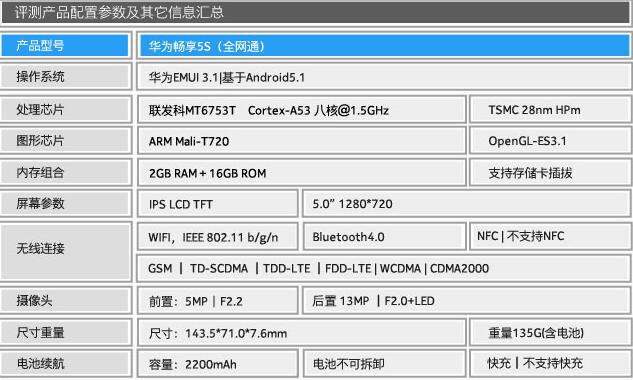633x380 pixels.
Task: Click '后置 13MP | F2.0+LED' cell
Action: pyautogui.click(x=467, y=301)
